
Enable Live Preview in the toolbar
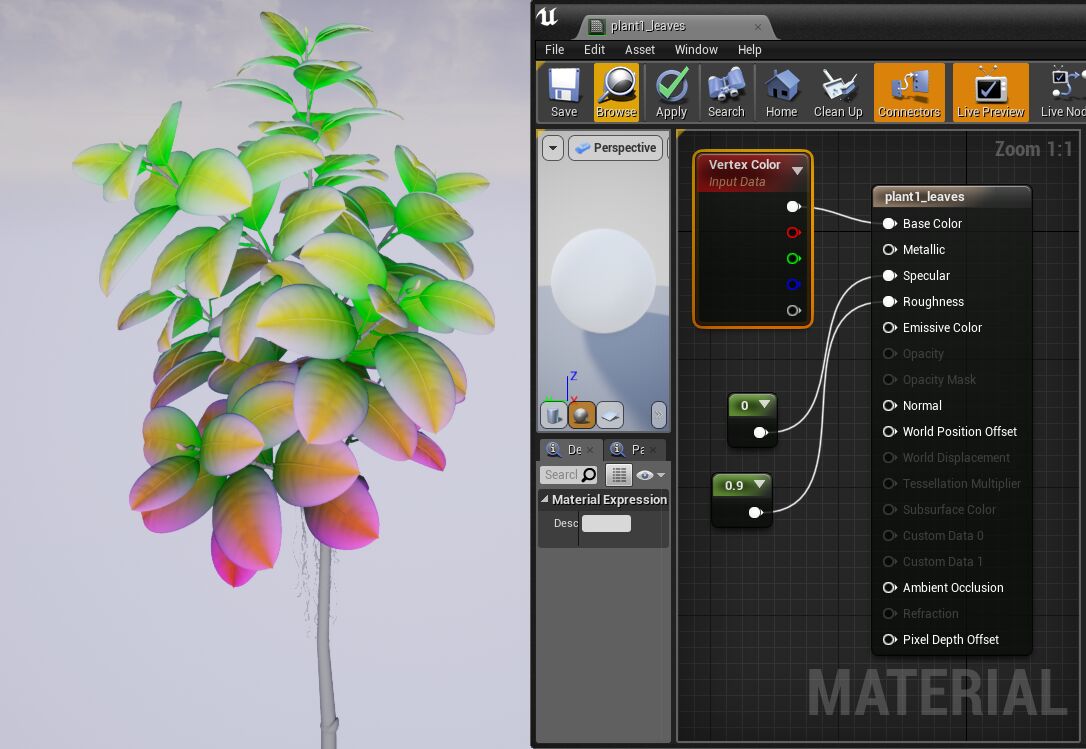[x=989, y=91]
